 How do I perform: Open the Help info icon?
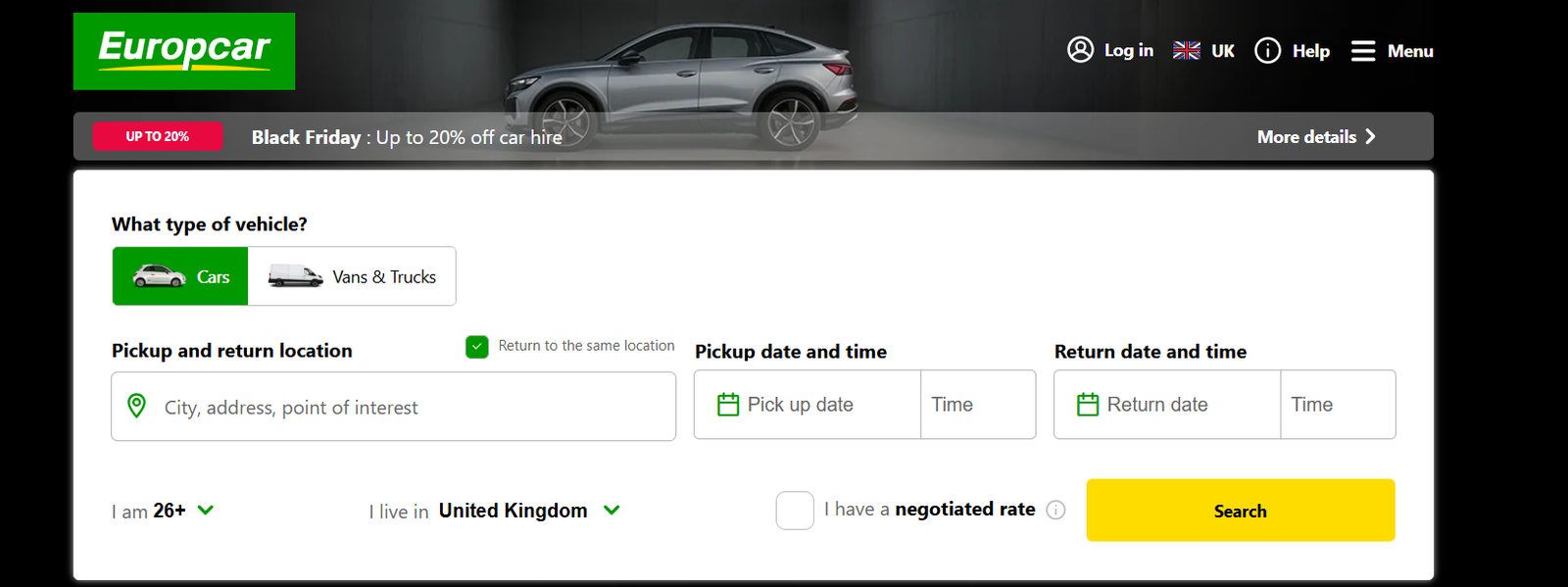point(1268,50)
